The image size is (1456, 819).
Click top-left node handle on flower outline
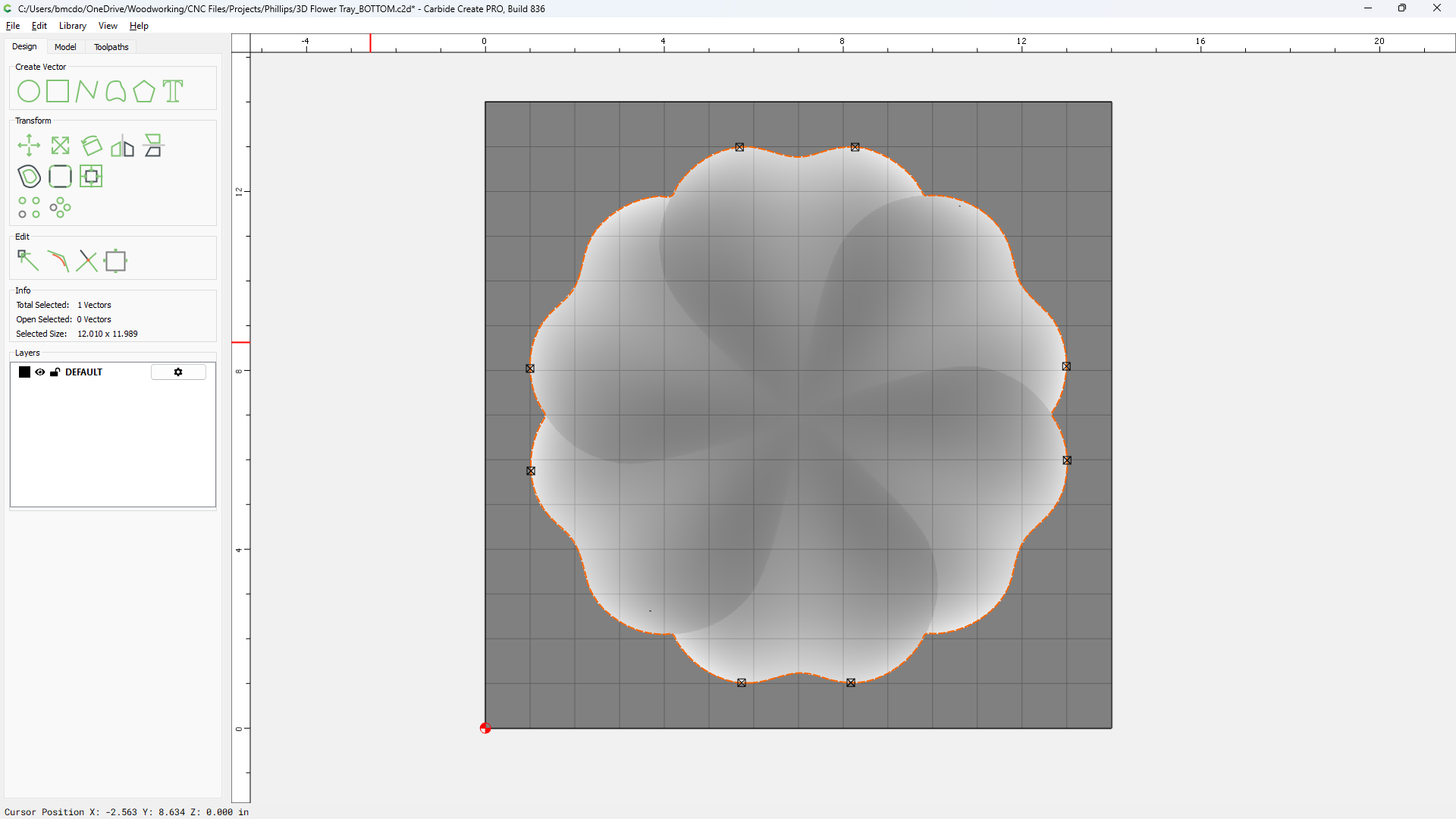pyautogui.click(x=739, y=147)
